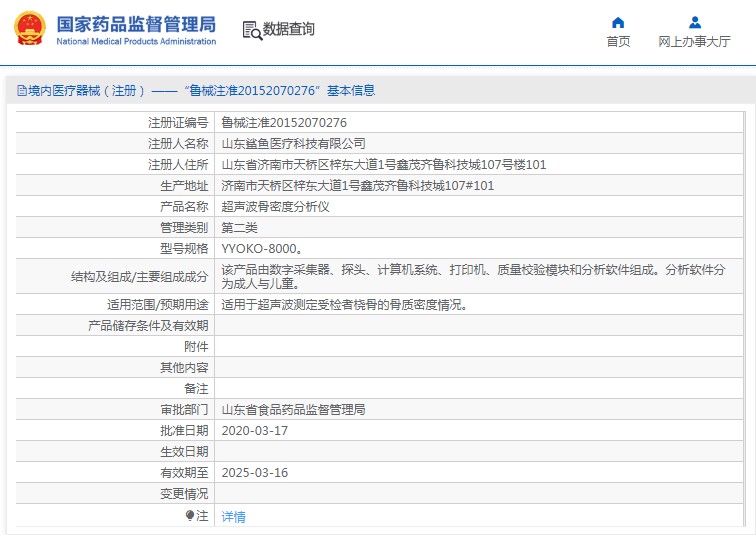Click the 生效日期 row label

pyautogui.click(x=184, y=452)
